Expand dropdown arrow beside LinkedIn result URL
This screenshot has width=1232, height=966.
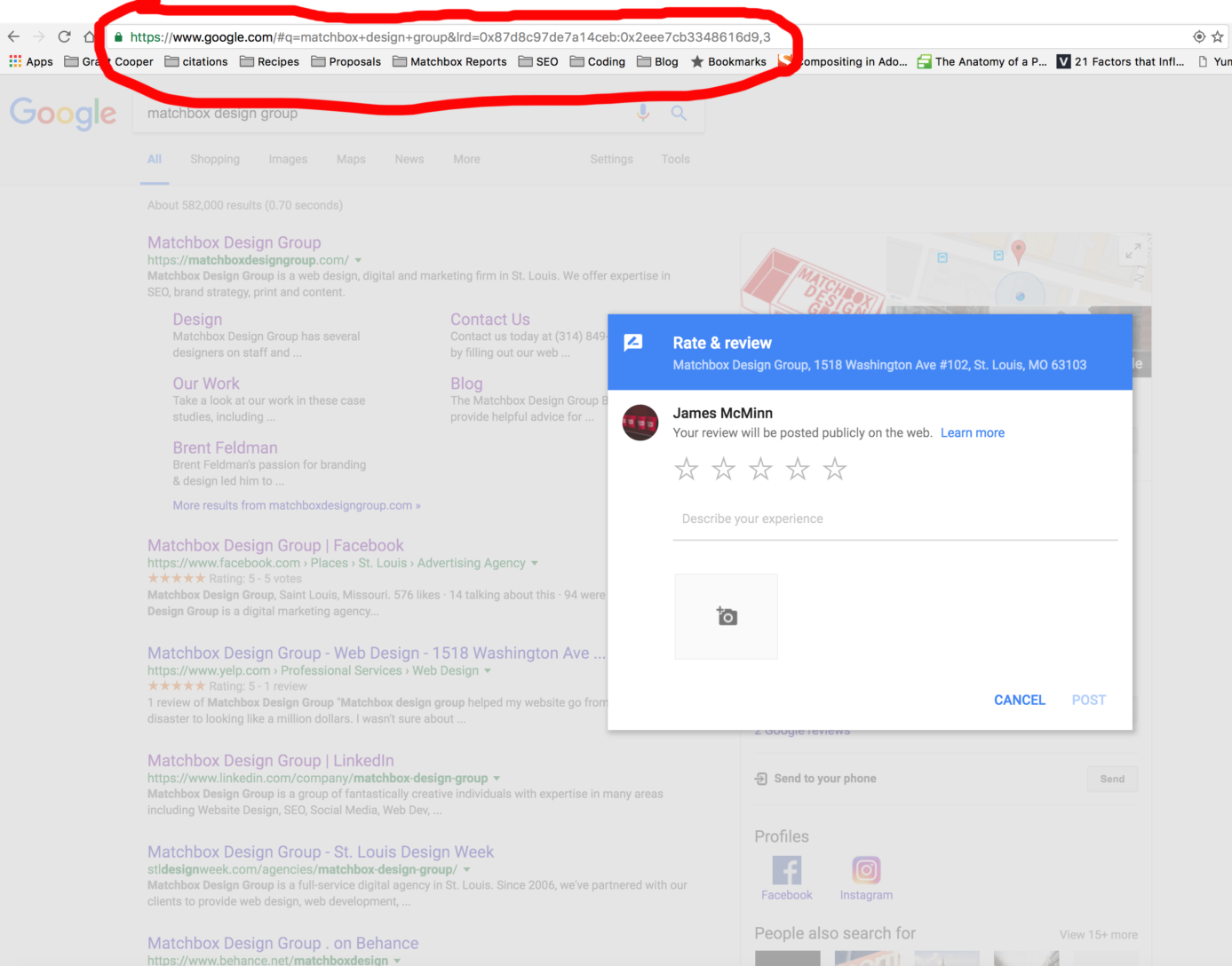496,779
